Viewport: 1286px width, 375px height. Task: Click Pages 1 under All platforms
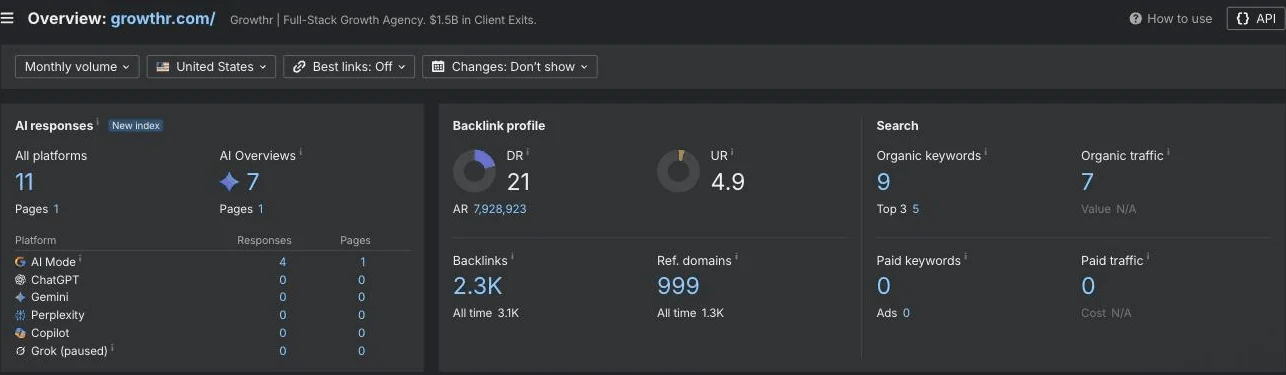click(37, 209)
